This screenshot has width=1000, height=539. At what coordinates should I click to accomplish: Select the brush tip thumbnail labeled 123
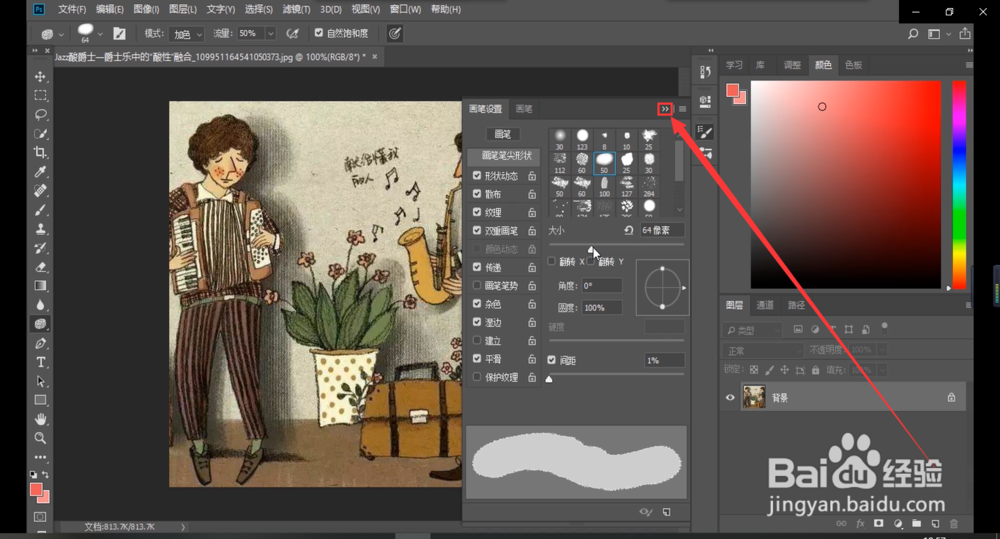click(582, 139)
